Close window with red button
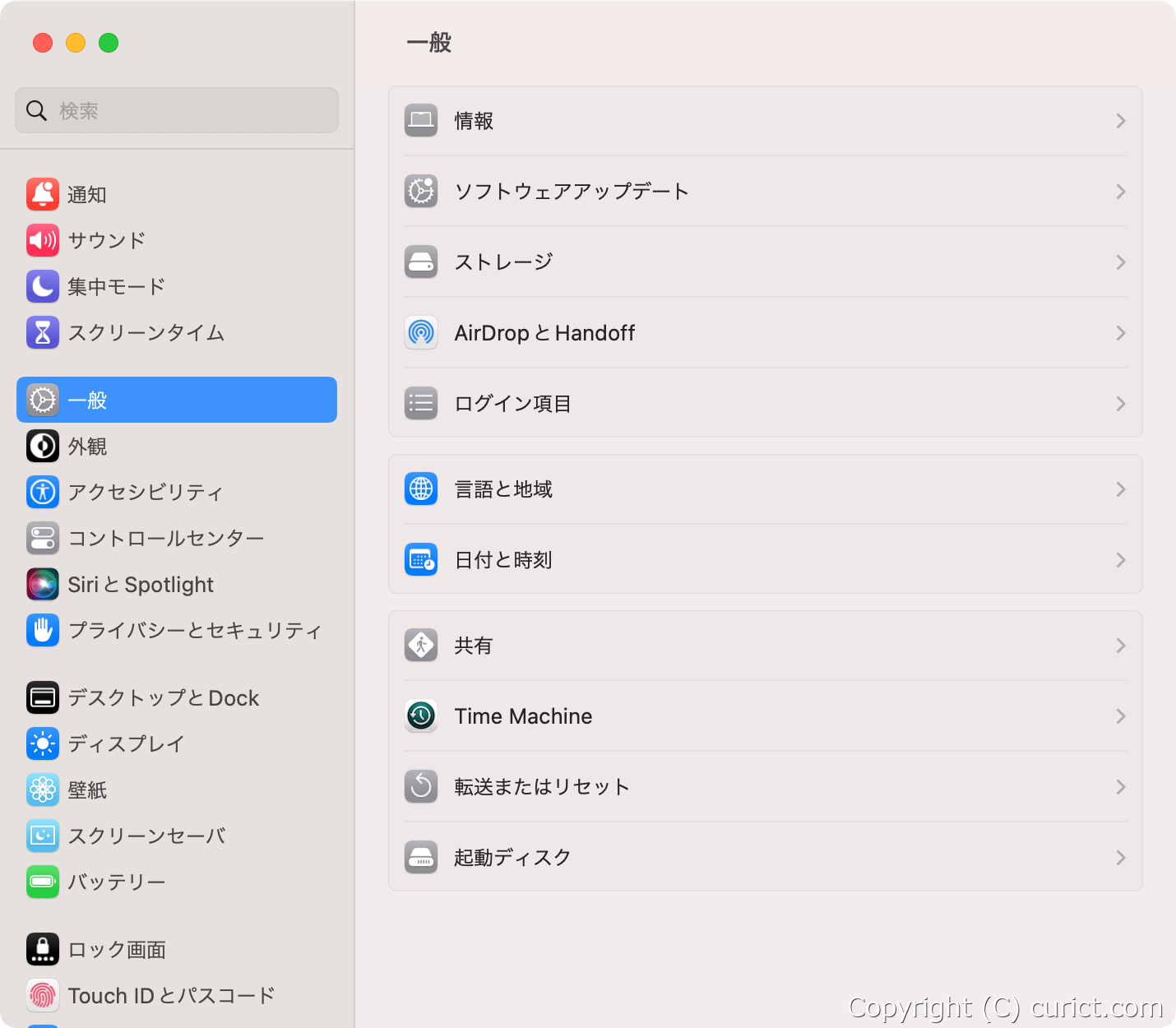 (x=43, y=43)
